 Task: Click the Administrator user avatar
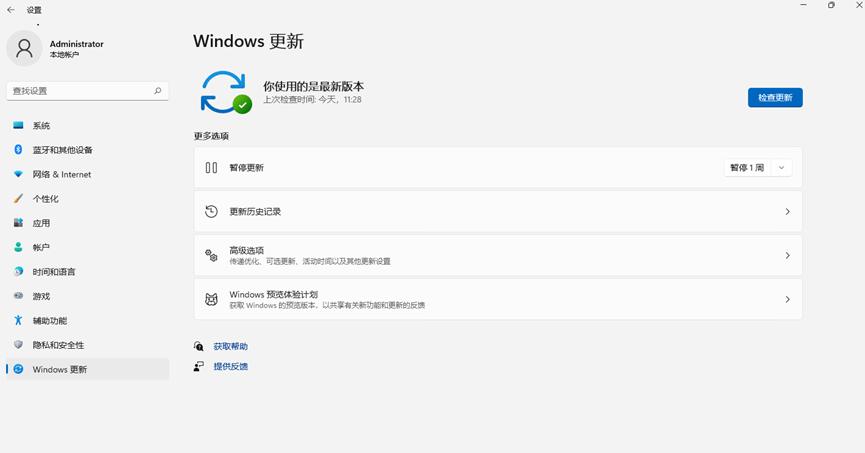24,49
